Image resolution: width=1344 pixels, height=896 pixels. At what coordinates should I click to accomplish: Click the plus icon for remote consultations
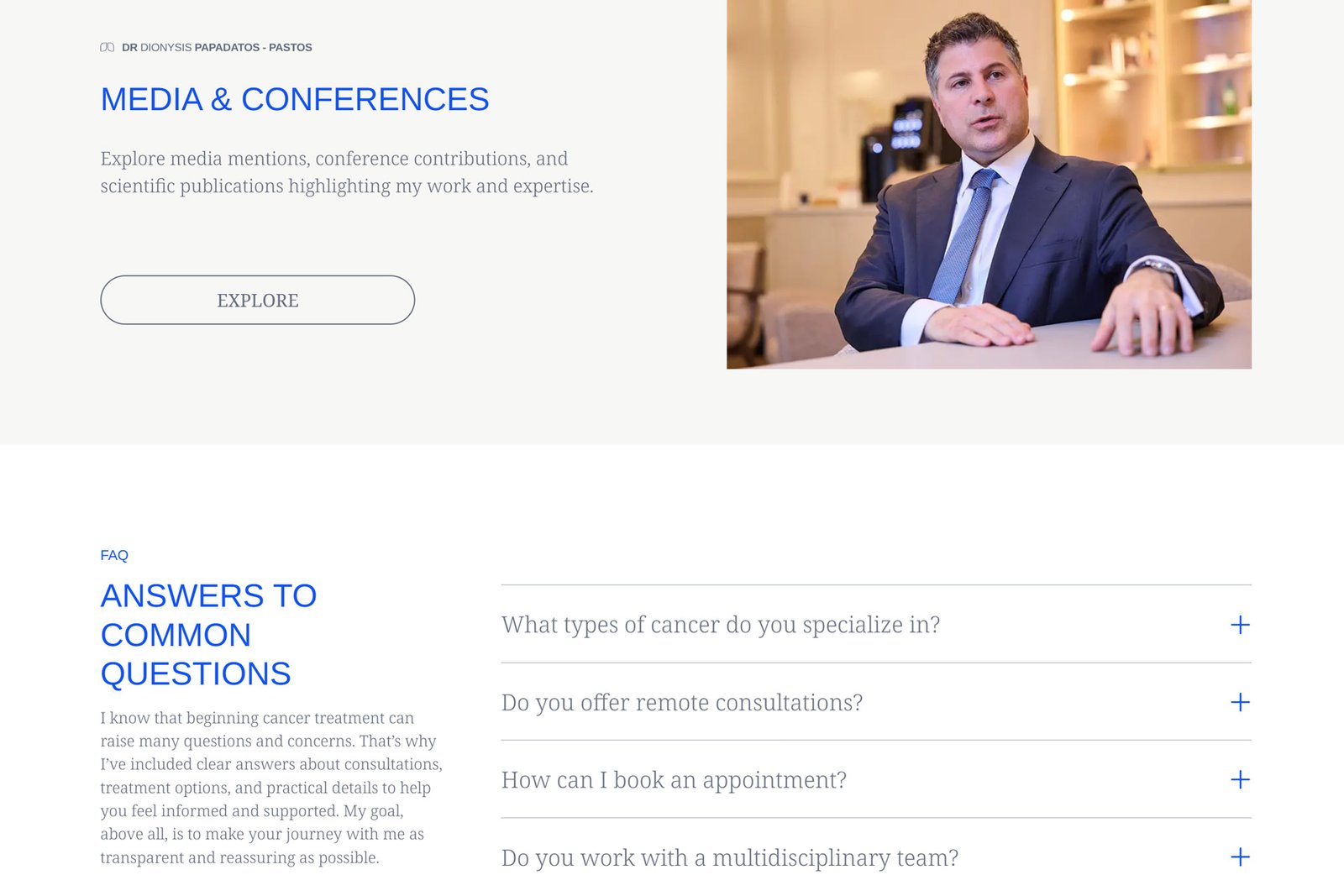1240,702
